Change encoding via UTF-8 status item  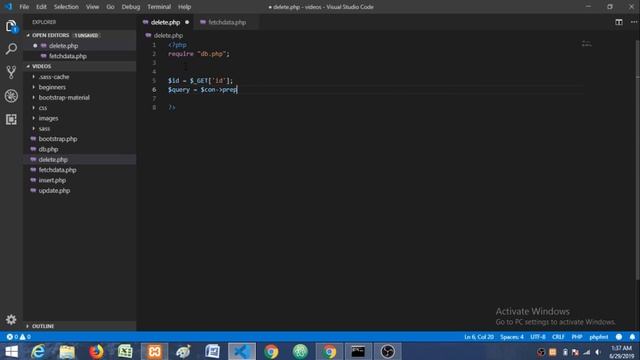pos(538,337)
